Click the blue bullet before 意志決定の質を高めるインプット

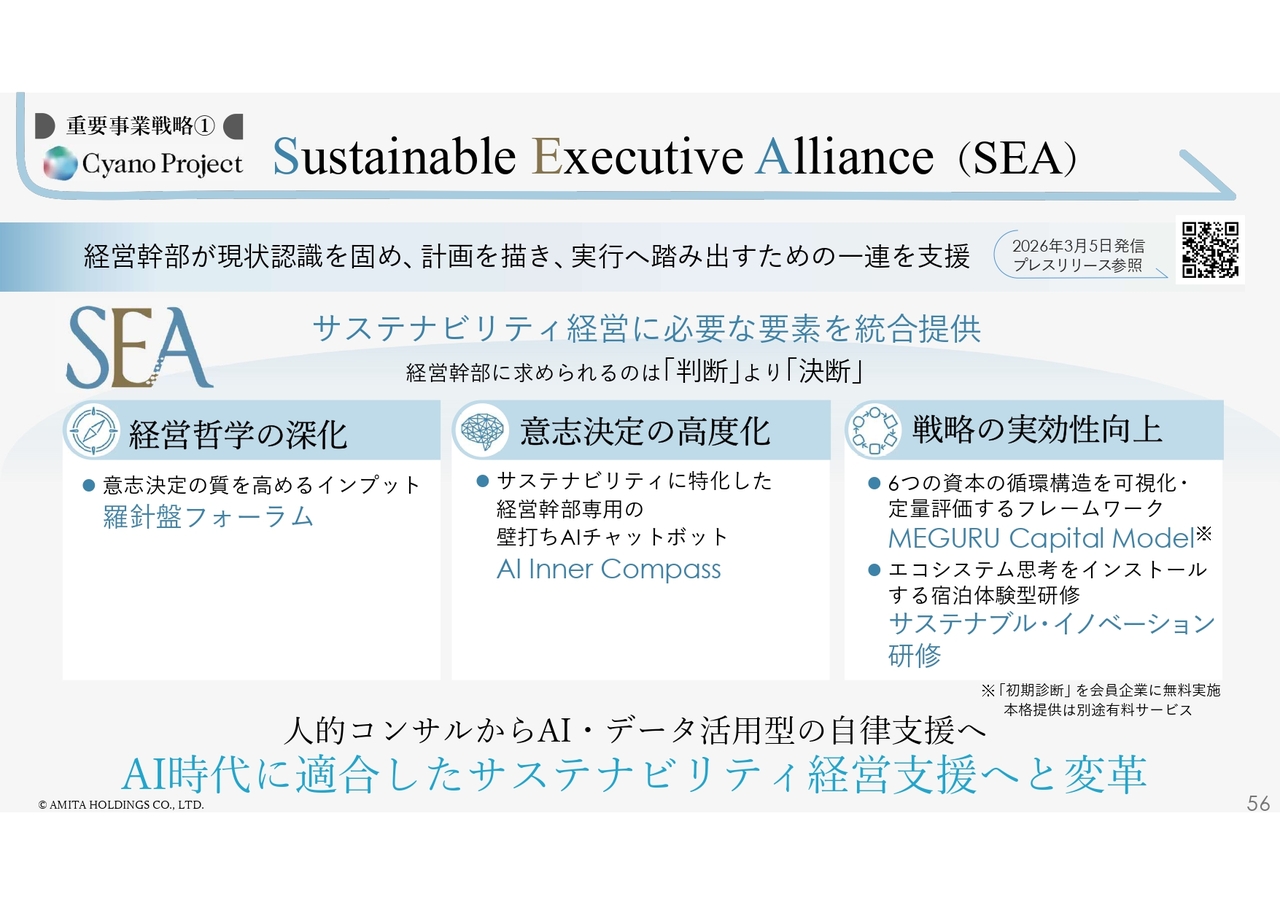[x=87, y=486]
